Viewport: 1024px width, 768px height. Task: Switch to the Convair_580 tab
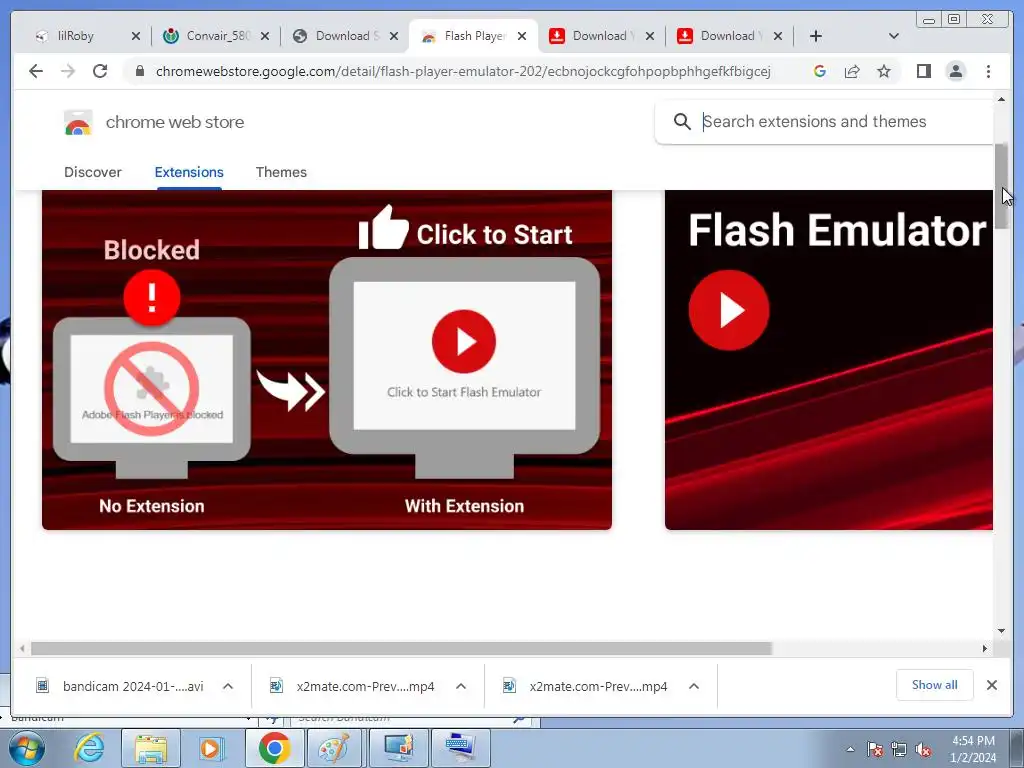[216, 36]
